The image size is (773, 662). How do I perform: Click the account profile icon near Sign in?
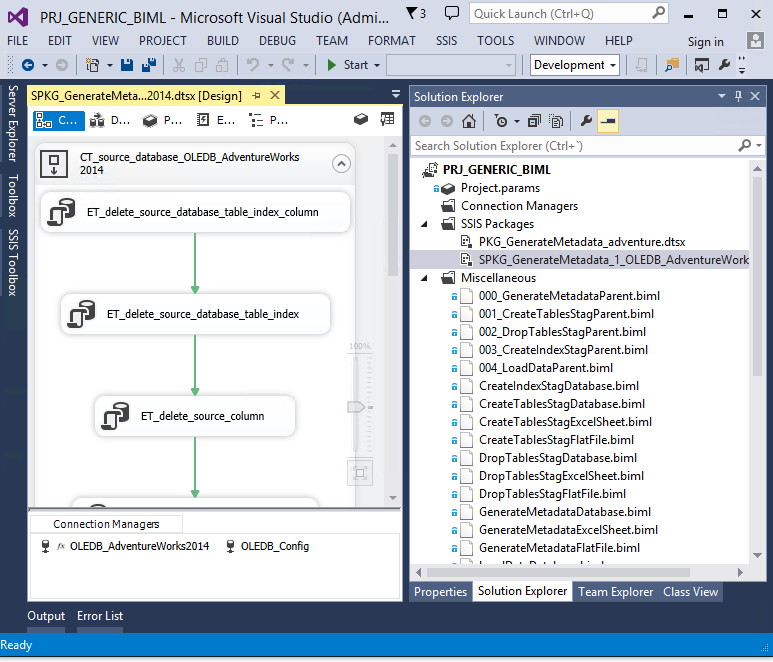(x=755, y=41)
